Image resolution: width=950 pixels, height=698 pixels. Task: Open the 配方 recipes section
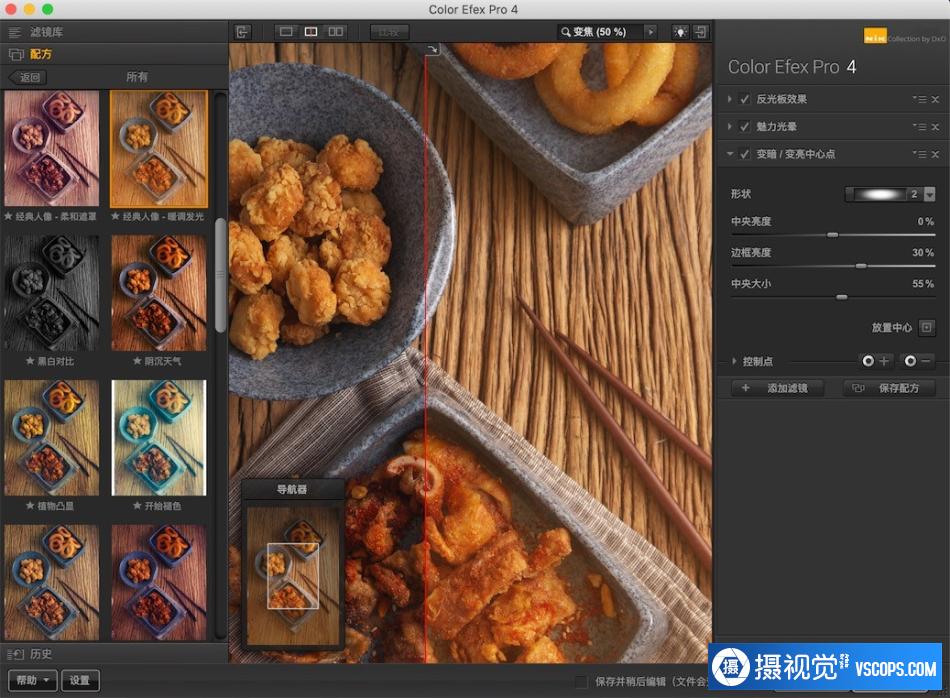pos(114,55)
